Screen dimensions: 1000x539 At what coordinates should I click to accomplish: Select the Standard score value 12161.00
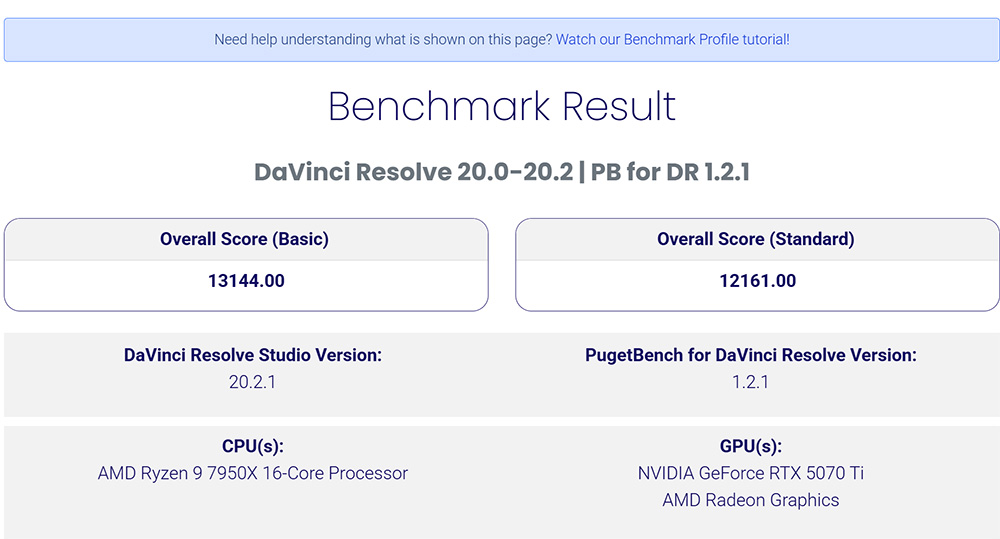(x=757, y=281)
